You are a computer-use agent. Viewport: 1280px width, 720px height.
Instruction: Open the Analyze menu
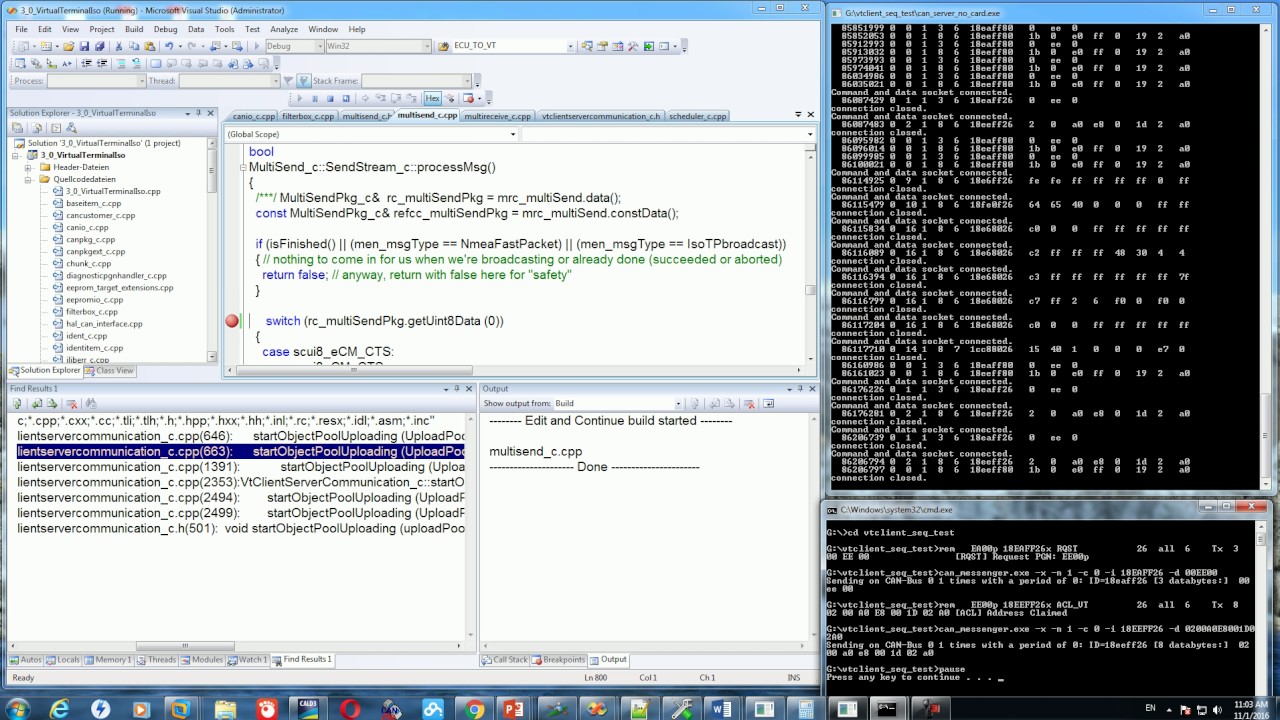284,29
